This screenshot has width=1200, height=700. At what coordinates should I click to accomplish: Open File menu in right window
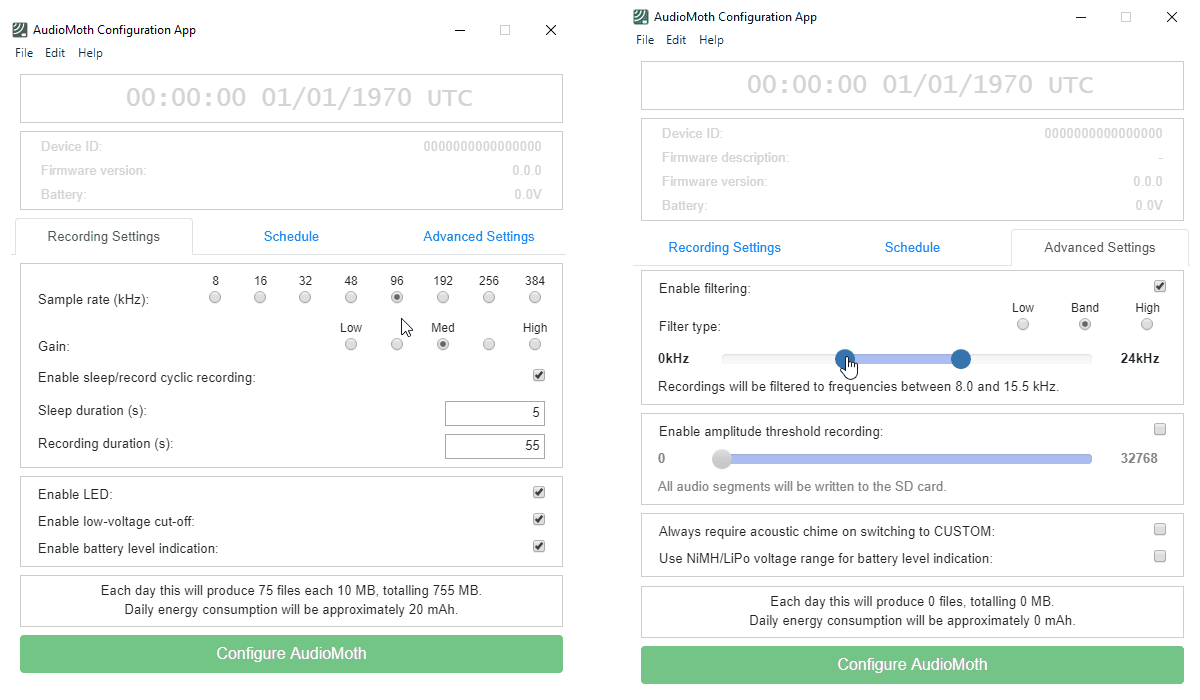(x=645, y=40)
